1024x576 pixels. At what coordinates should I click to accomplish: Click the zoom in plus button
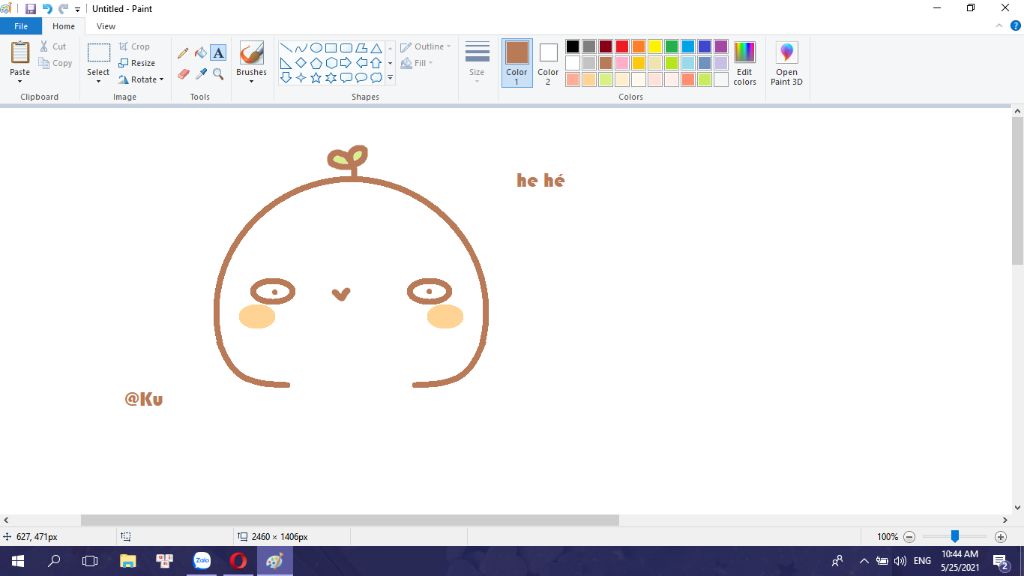click(x=1000, y=537)
